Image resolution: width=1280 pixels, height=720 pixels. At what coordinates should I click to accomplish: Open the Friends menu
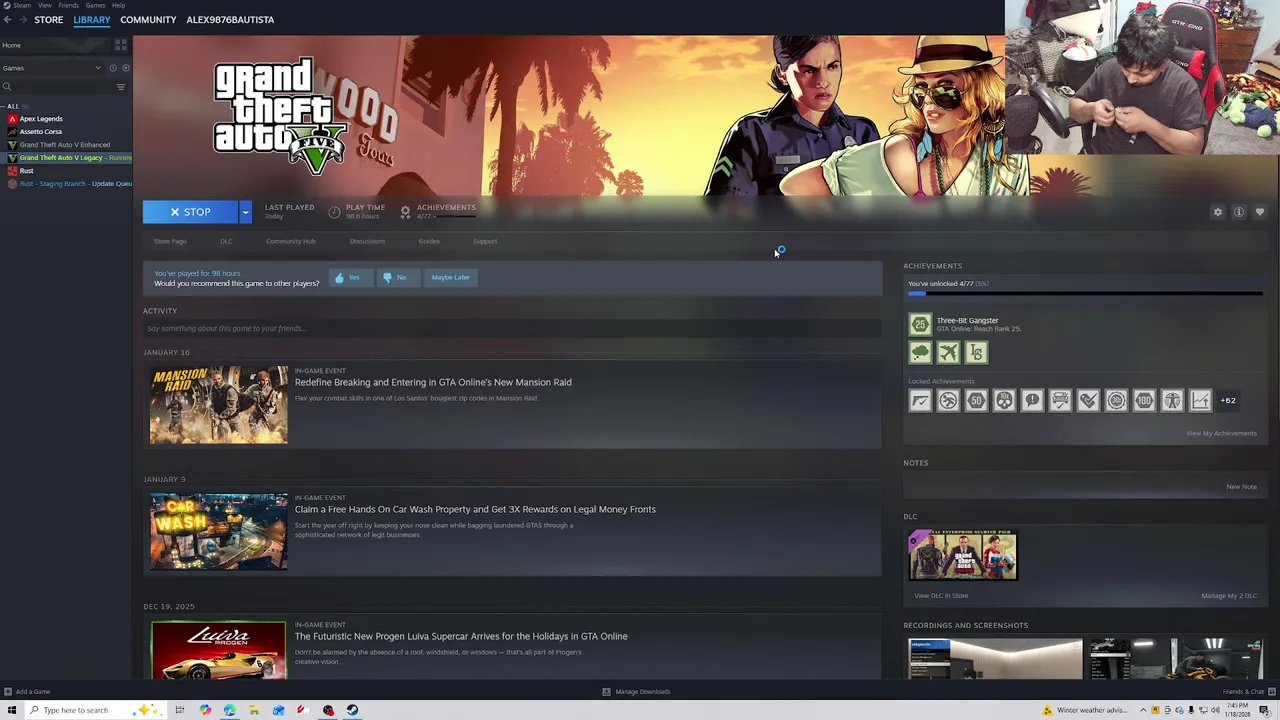click(69, 5)
